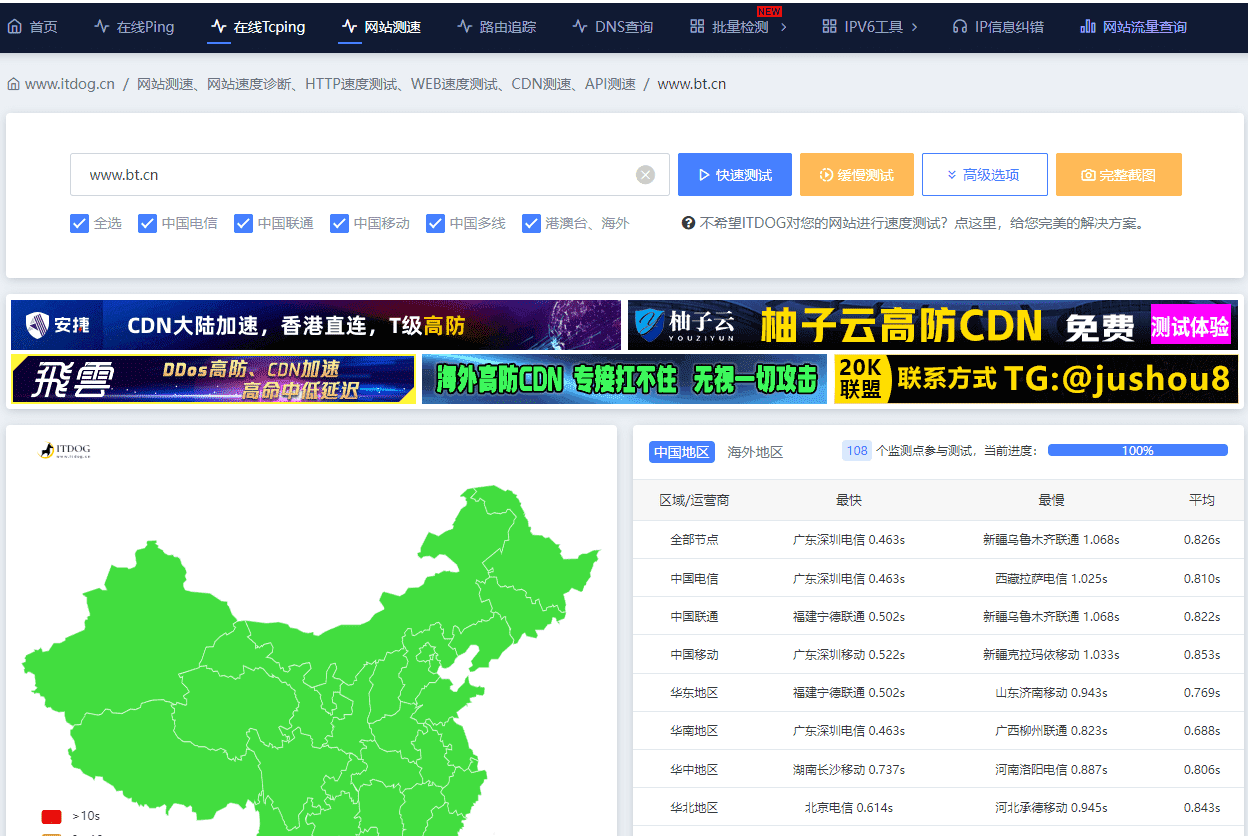The height and width of the screenshot is (836, 1248).
Task: Expand 高级选项 advanced options
Action: [x=985, y=175]
